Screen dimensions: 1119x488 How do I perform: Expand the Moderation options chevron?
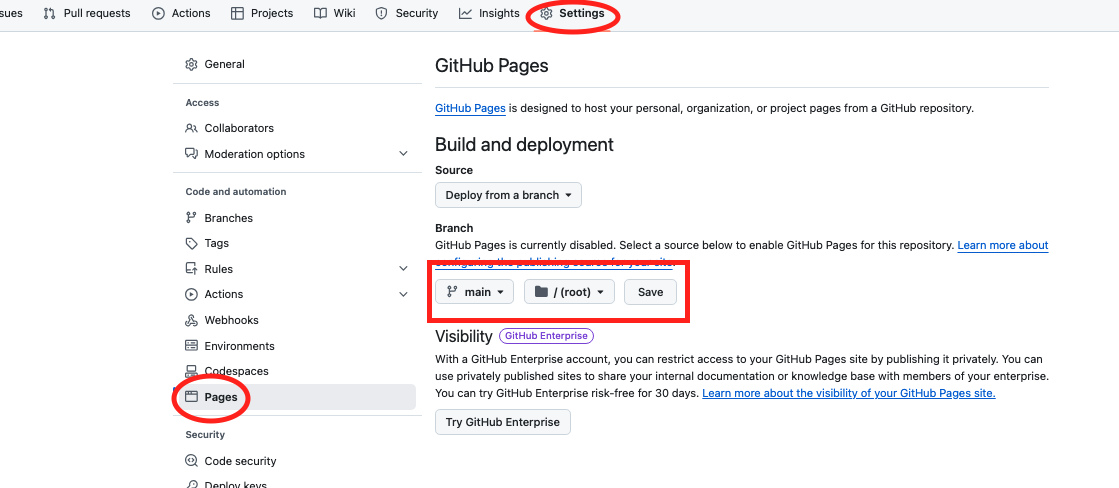pyautogui.click(x=403, y=154)
